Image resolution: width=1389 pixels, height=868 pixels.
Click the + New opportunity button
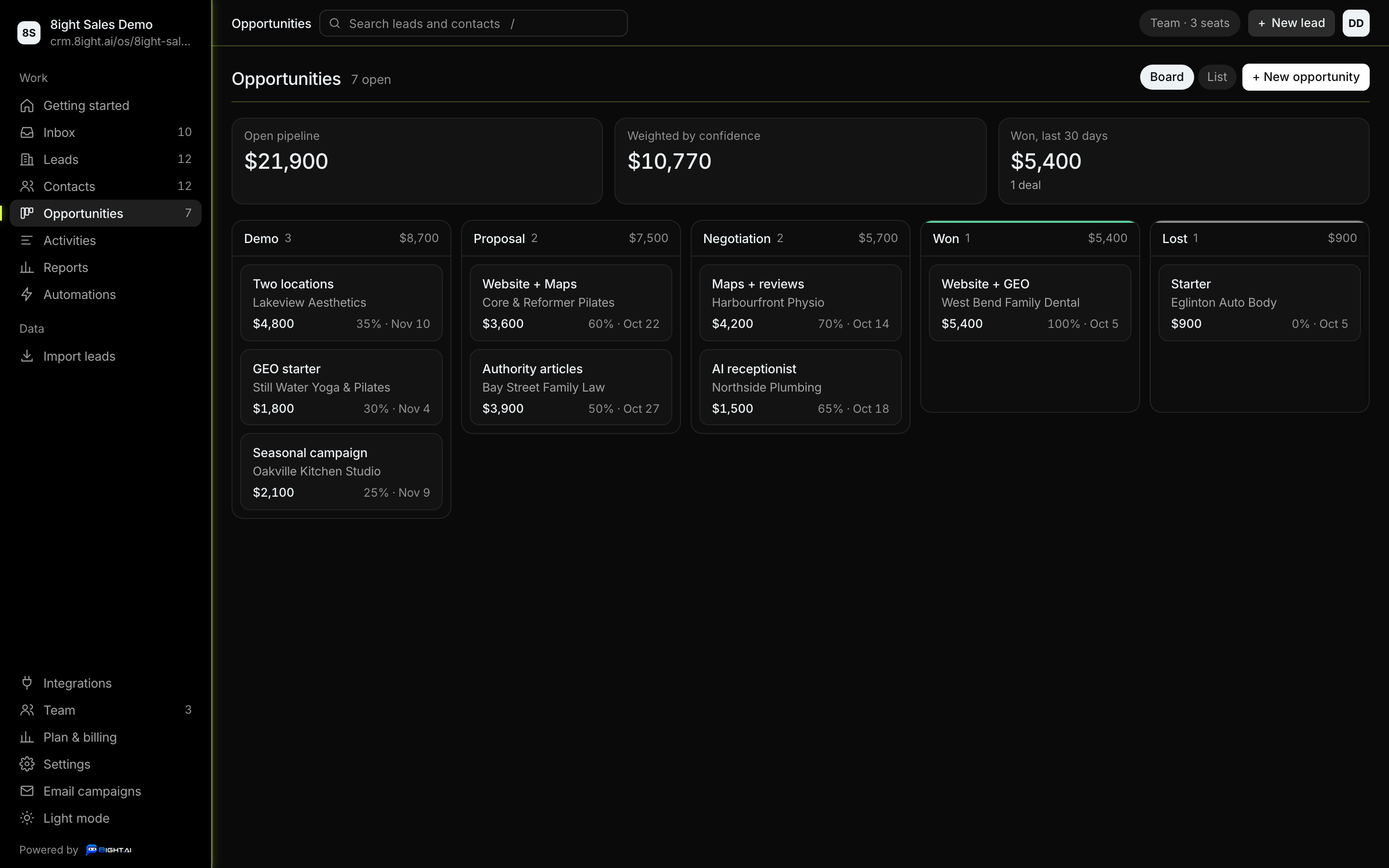coord(1305,77)
